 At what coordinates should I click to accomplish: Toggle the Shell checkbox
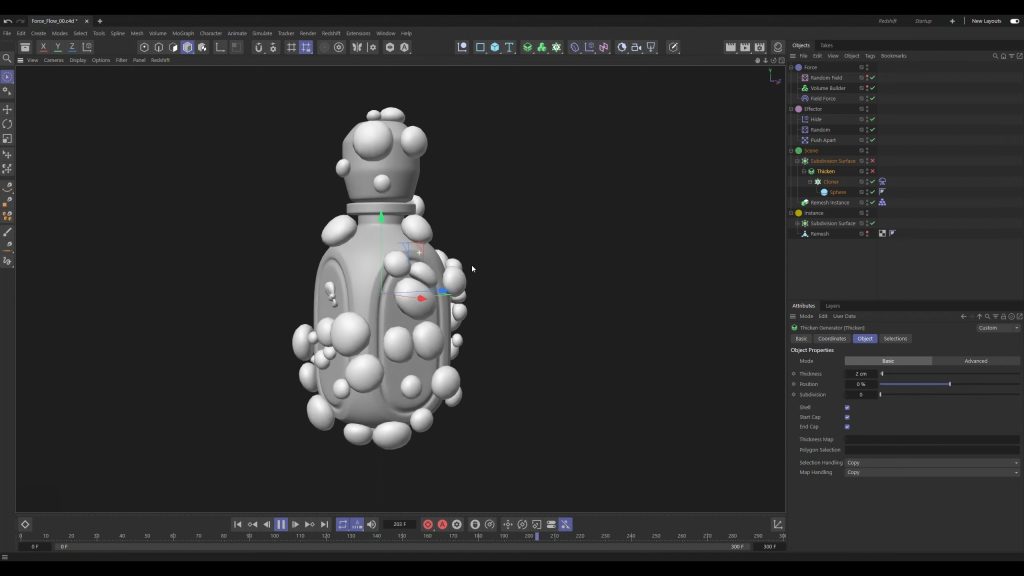[847, 408]
